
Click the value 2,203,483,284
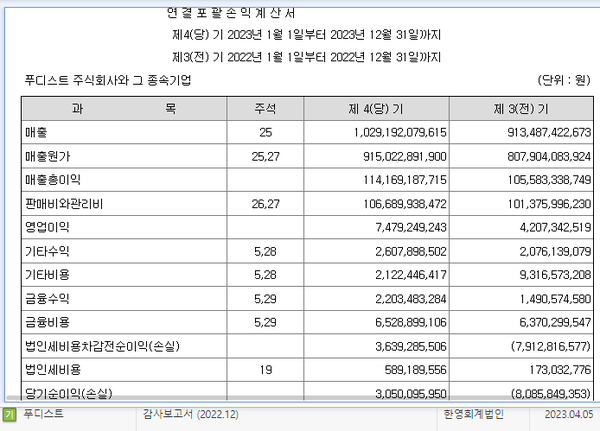411,299
